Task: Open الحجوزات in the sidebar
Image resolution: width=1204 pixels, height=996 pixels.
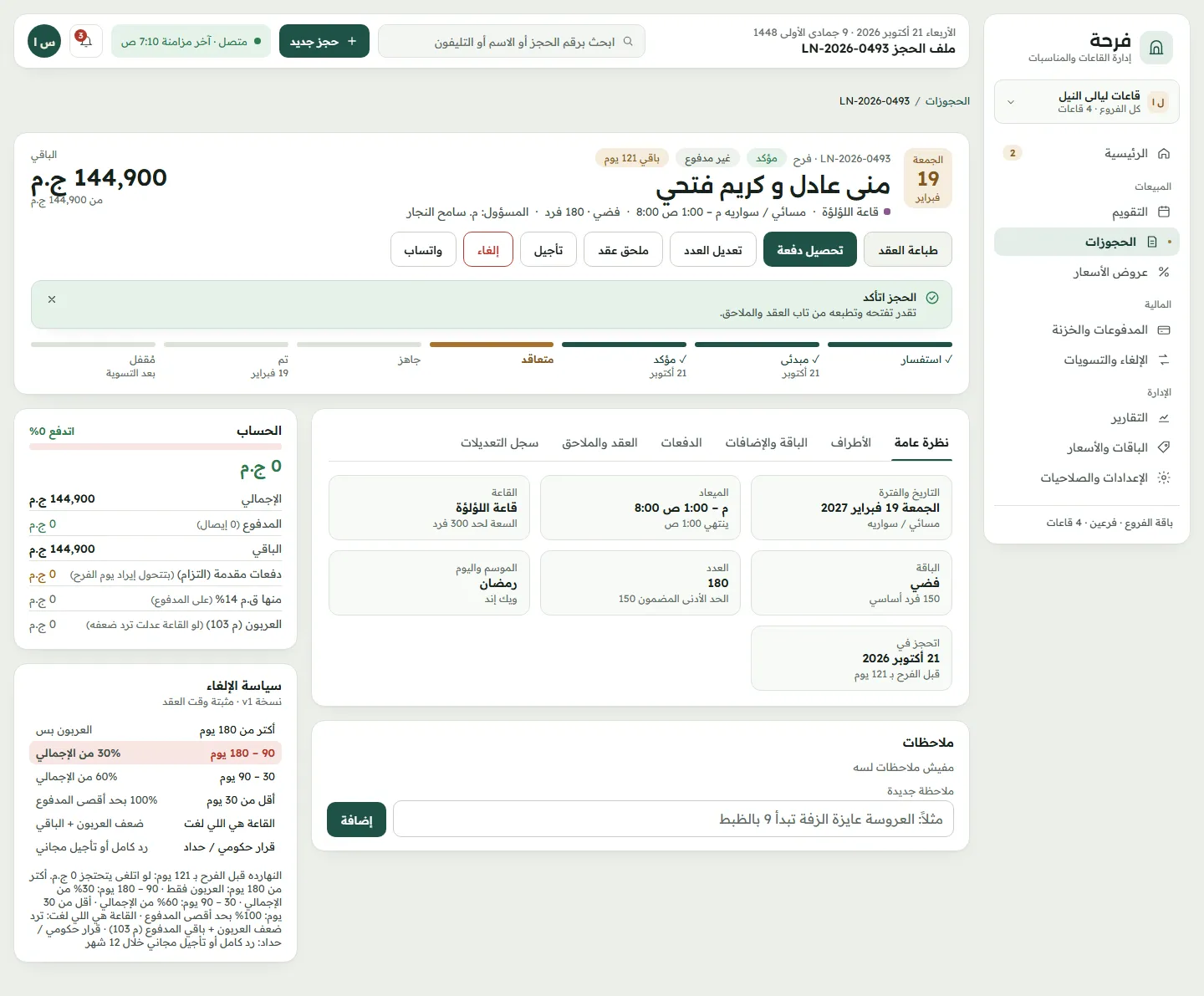Action: pyautogui.click(x=1086, y=242)
